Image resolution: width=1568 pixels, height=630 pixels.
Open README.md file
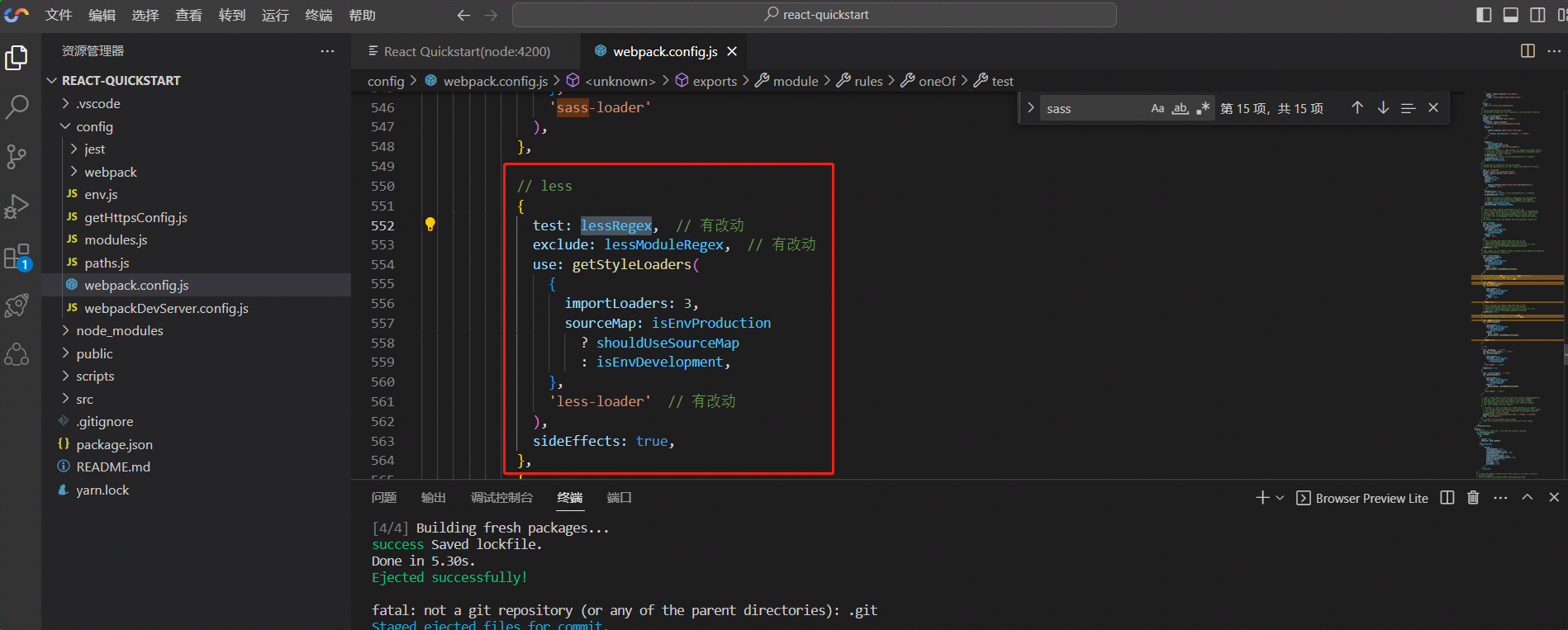click(x=113, y=467)
